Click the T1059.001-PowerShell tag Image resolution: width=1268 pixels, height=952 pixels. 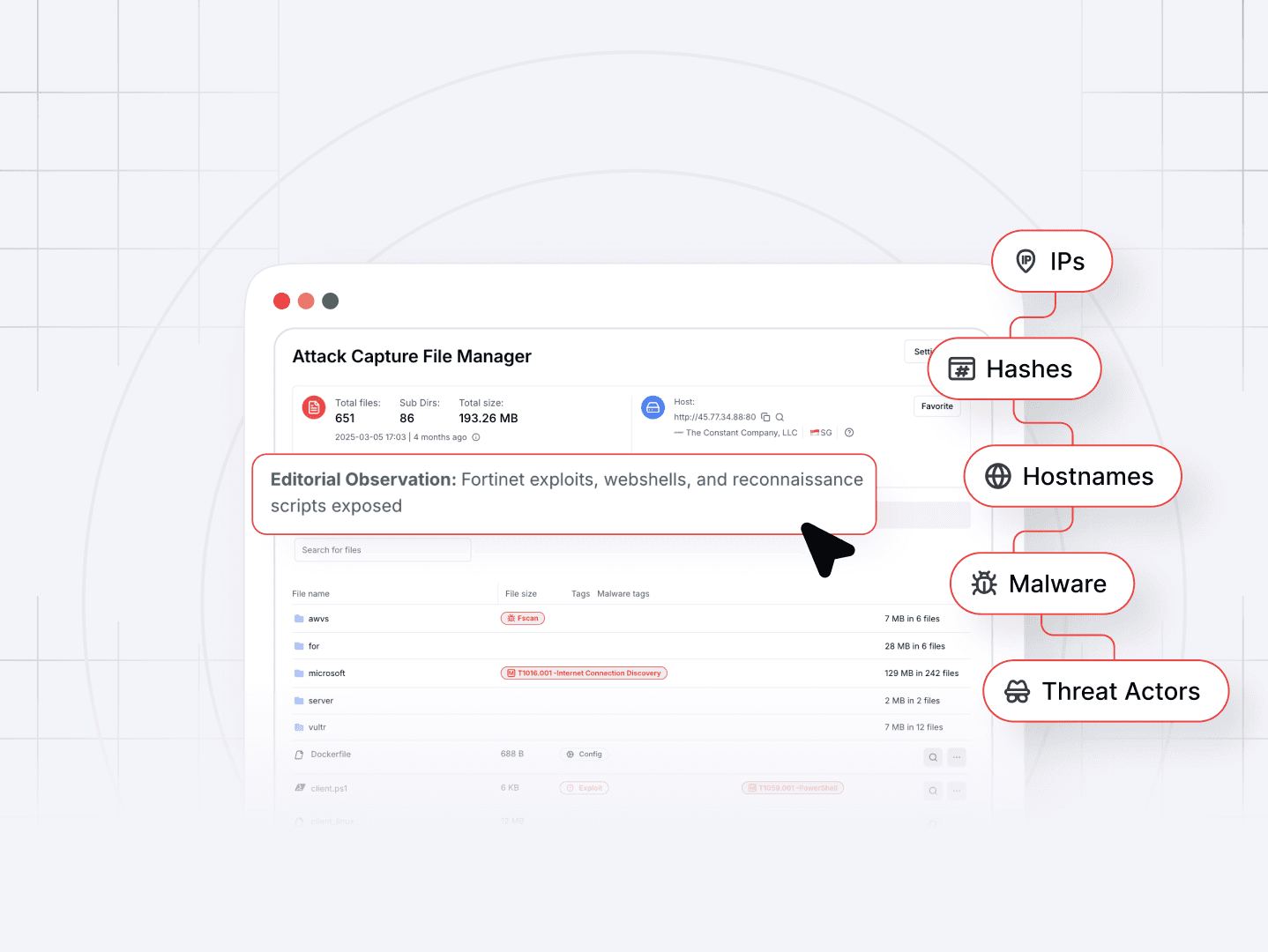[x=793, y=788]
